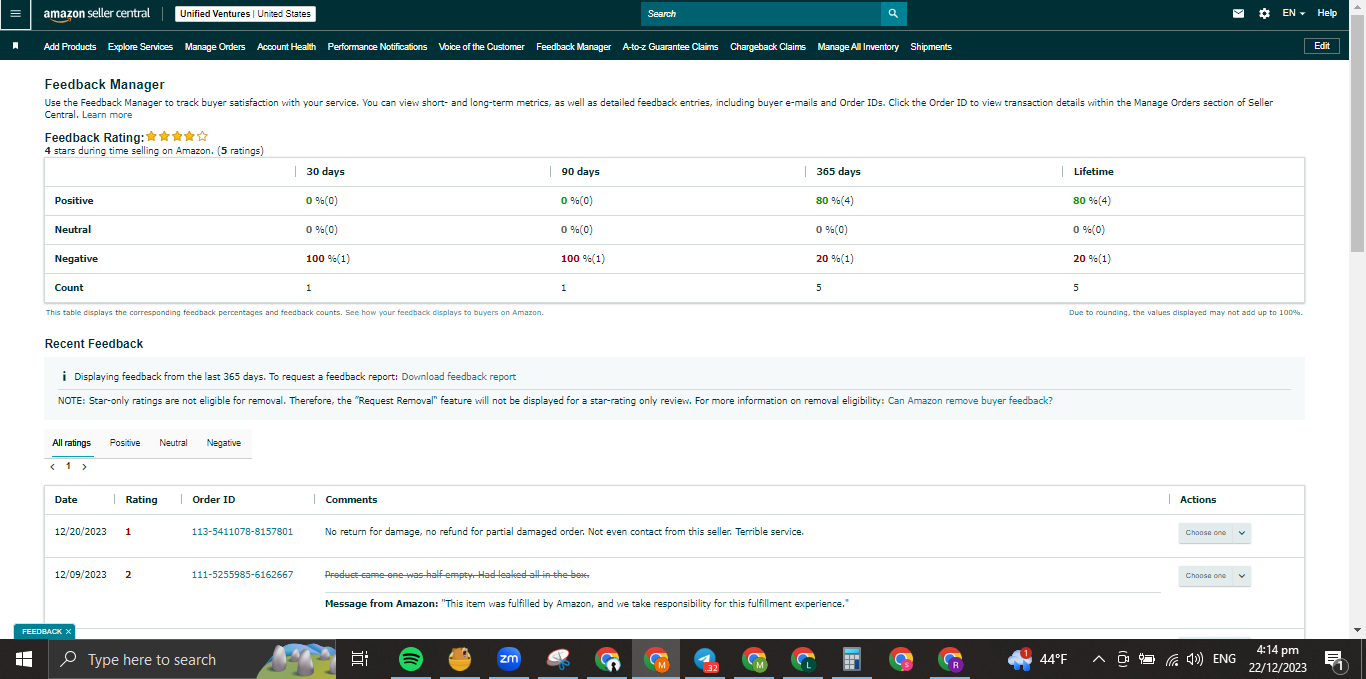1366x679 pixels.
Task: Open Manage Orders menu item
Action: coord(215,47)
